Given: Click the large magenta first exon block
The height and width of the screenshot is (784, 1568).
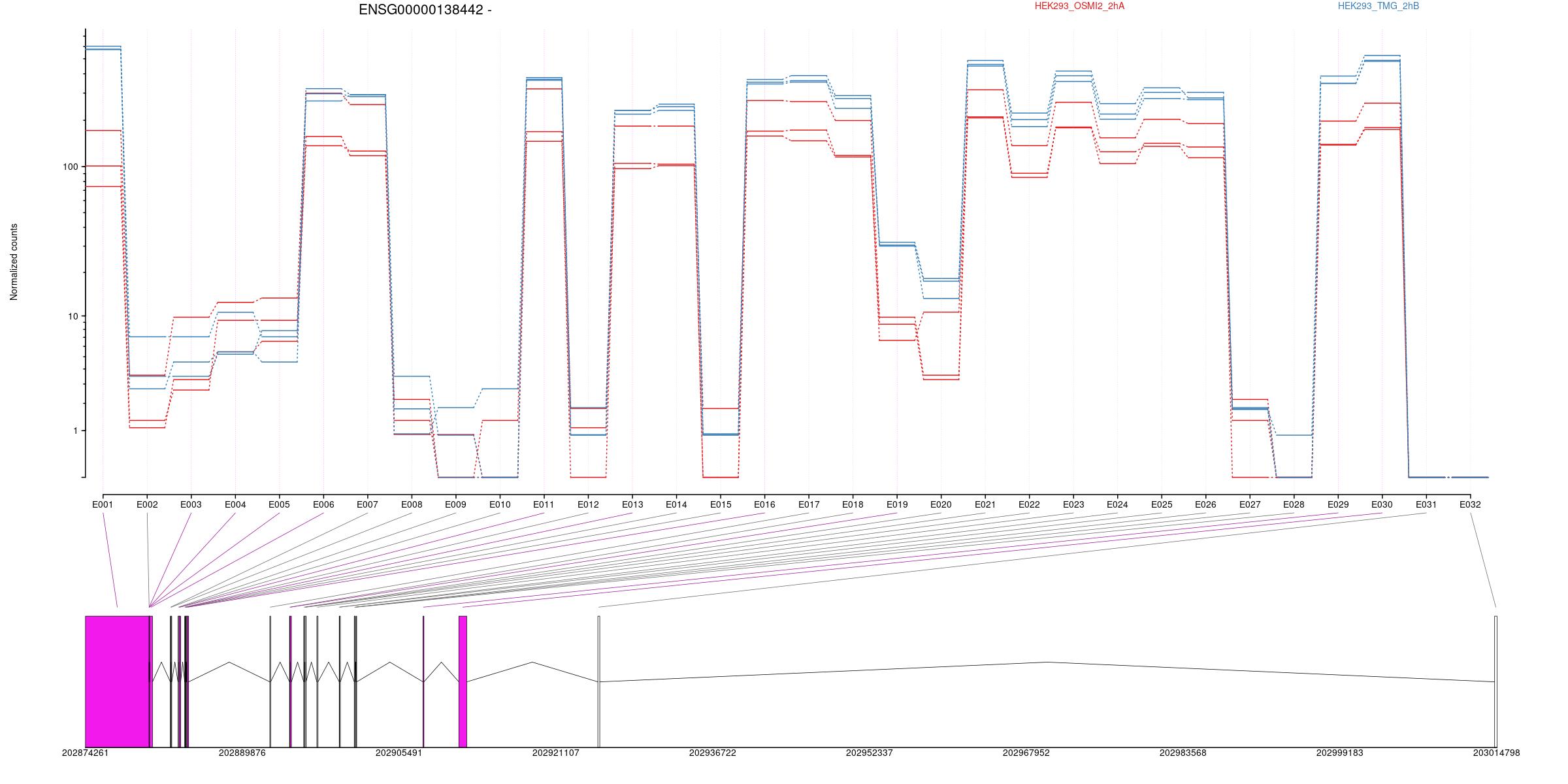Looking at the screenshot, I should (117, 681).
